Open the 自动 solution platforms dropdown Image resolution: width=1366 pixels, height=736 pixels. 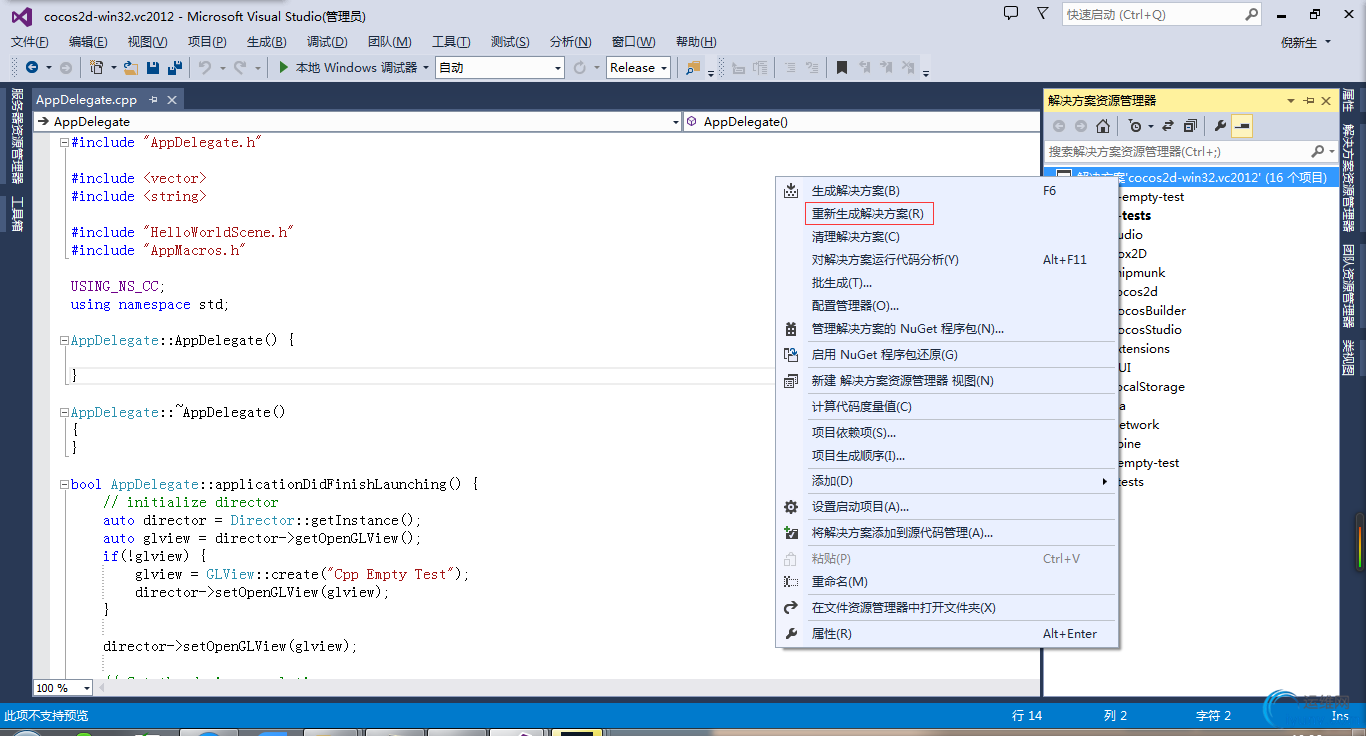click(558, 67)
